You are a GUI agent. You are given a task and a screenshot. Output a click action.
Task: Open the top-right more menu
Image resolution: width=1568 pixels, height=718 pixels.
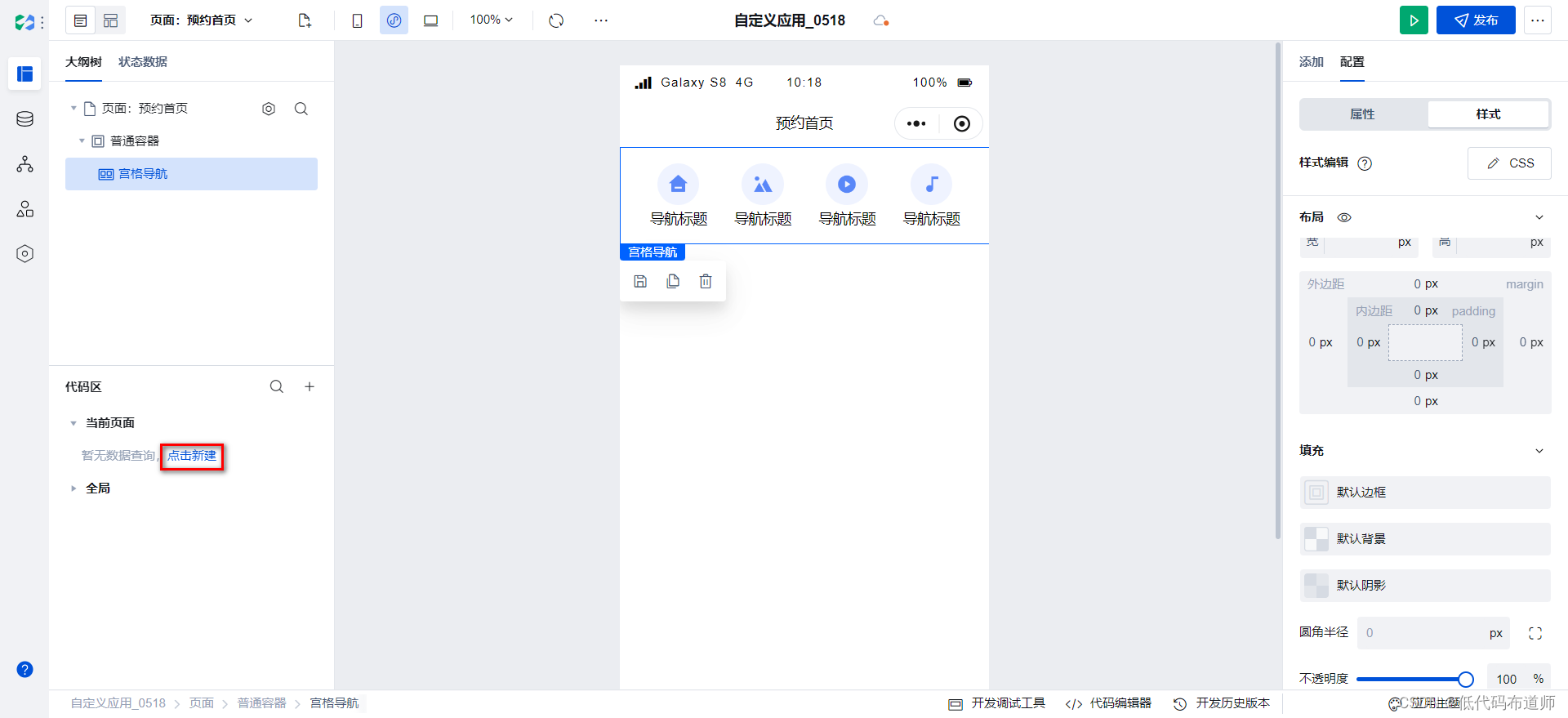tap(1538, 20)
